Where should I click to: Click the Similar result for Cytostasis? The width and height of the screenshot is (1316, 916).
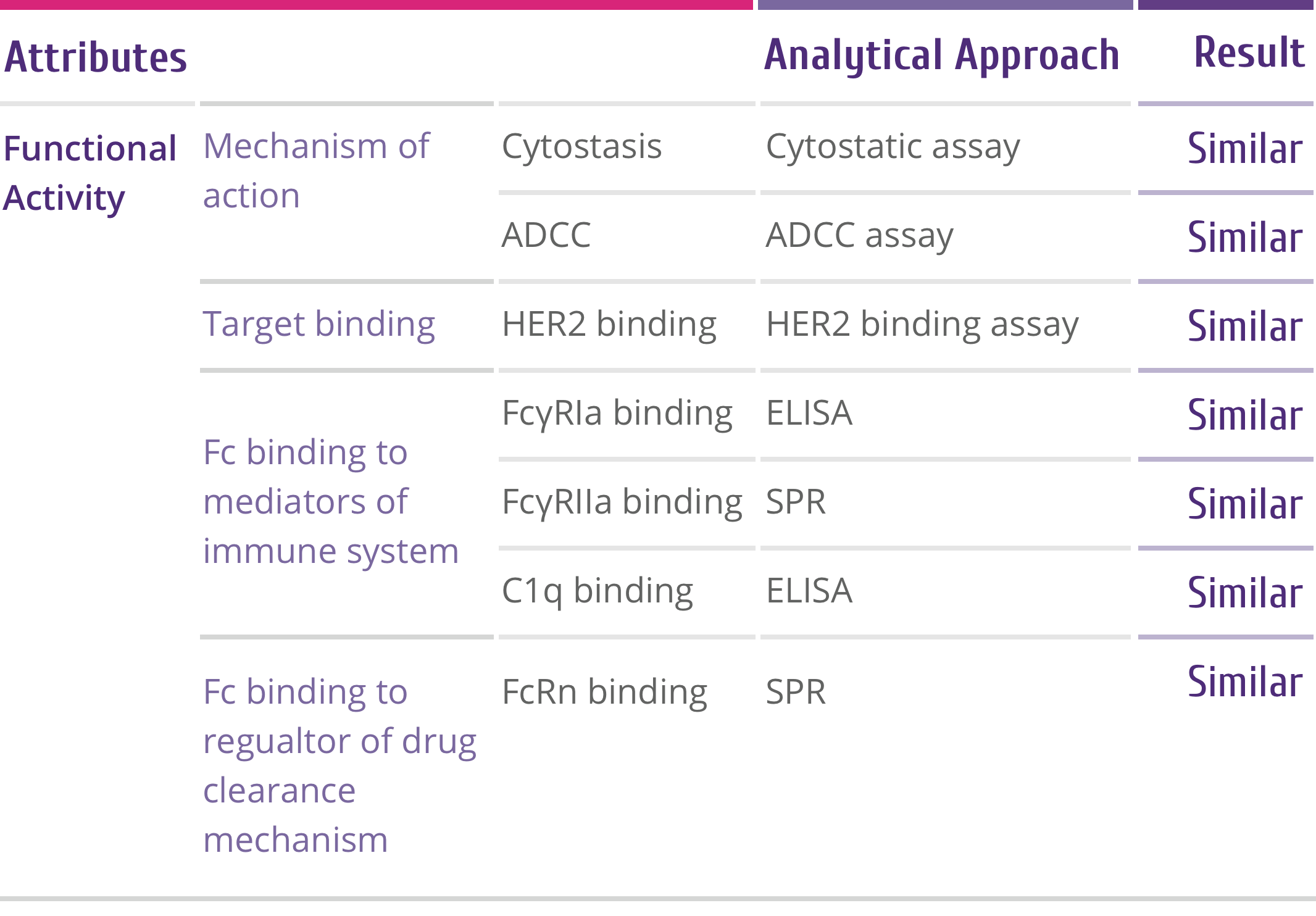pos(1245,149)
